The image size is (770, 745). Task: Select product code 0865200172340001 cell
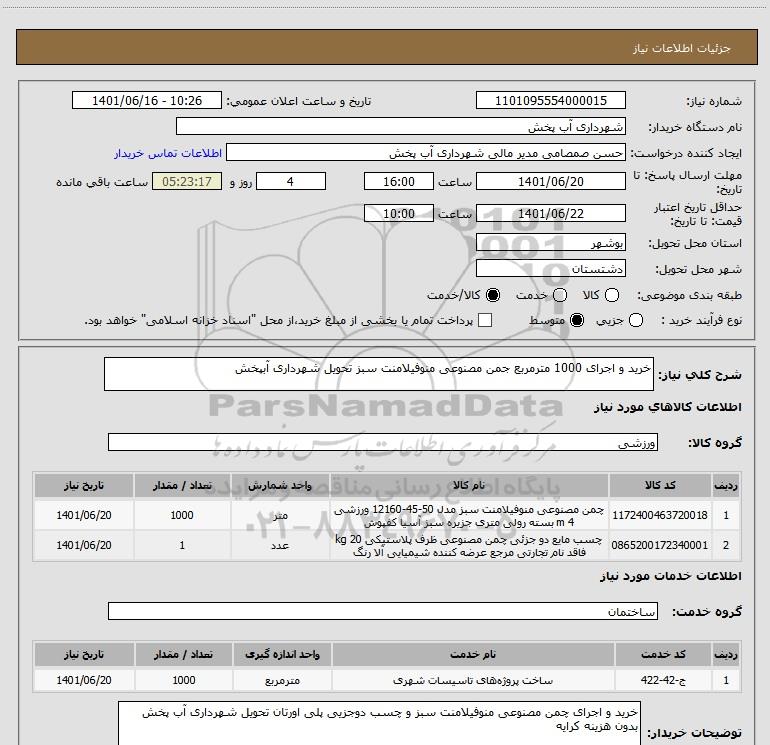[x=660, y=545]
